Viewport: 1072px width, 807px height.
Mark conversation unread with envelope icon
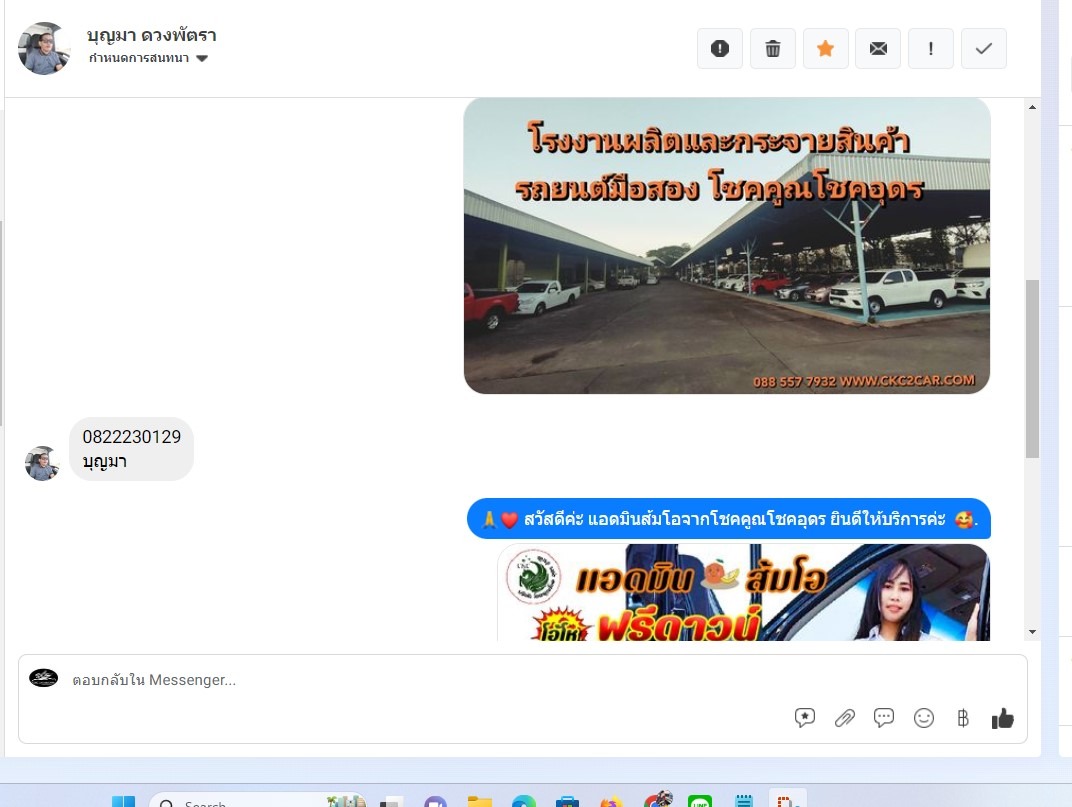[x=878, y=49]
